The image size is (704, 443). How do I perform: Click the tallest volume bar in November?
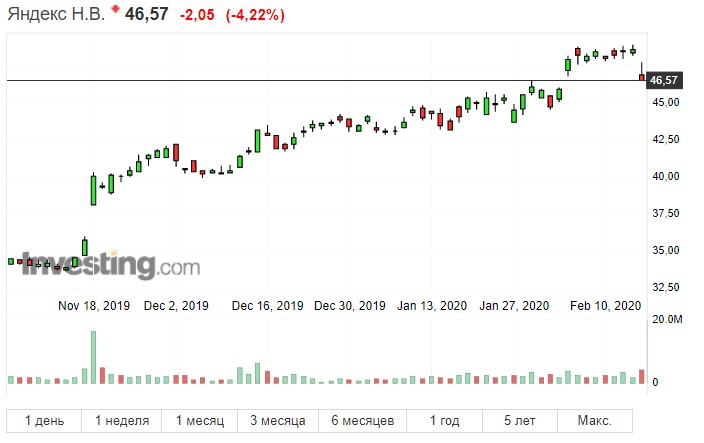pyautogui.click(x=93, y=357)
